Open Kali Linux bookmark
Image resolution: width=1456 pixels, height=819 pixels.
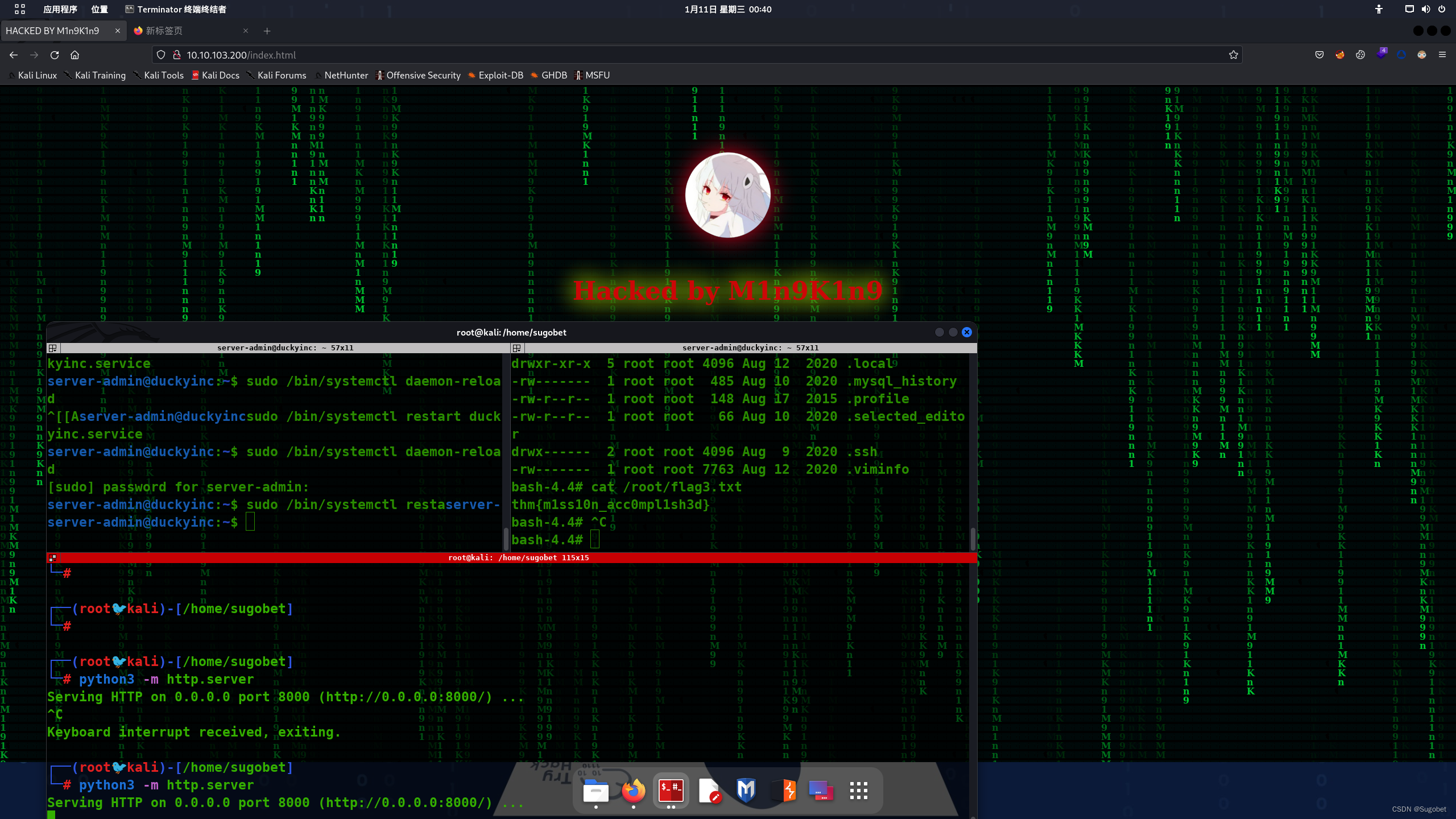(32, 75)
